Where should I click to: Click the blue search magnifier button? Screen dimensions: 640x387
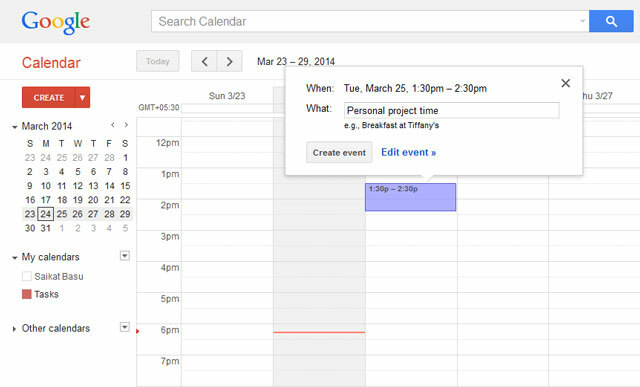click(x=611, y=21)
